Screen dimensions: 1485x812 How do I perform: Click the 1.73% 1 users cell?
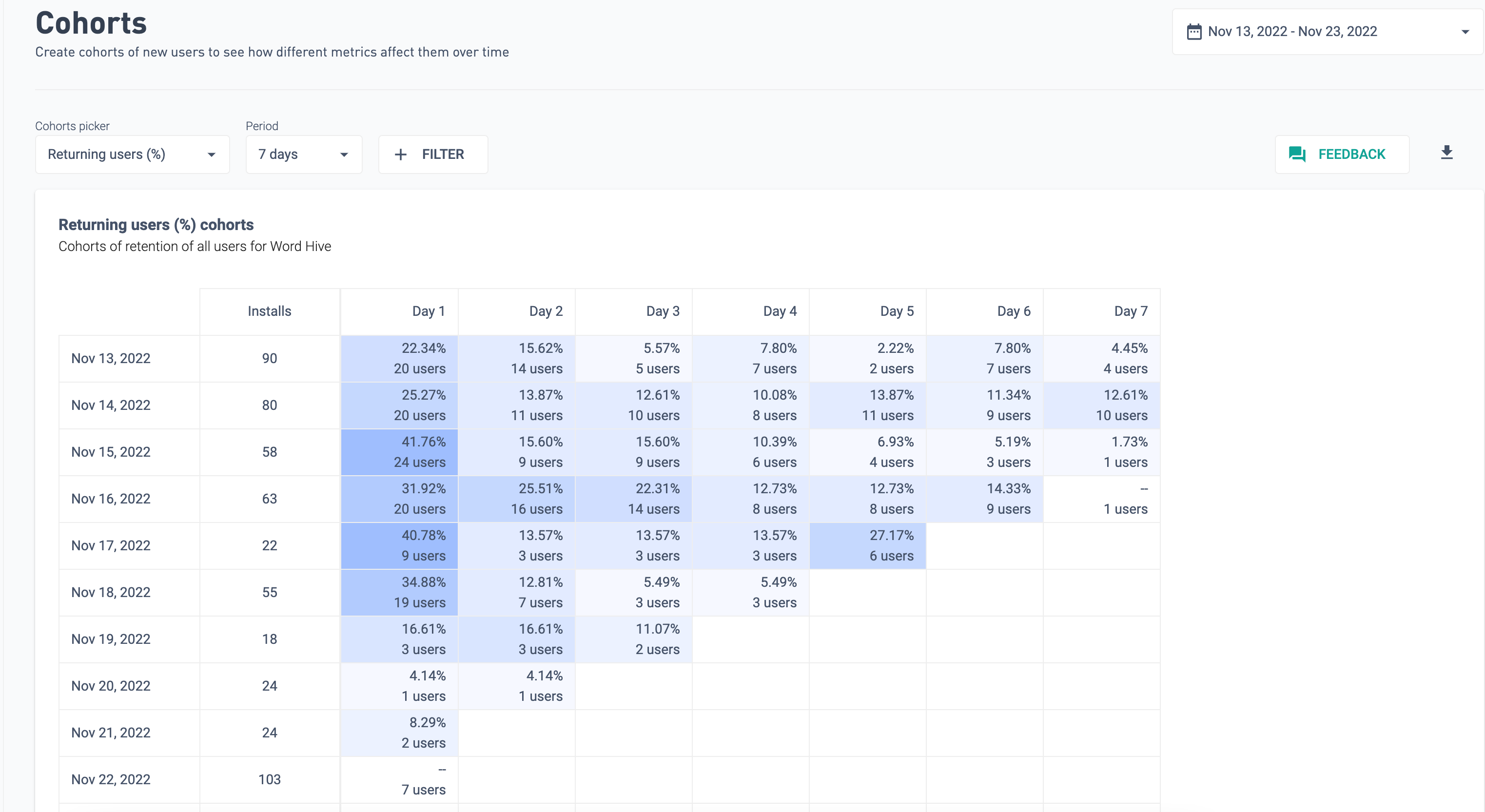pos(1102,452)
